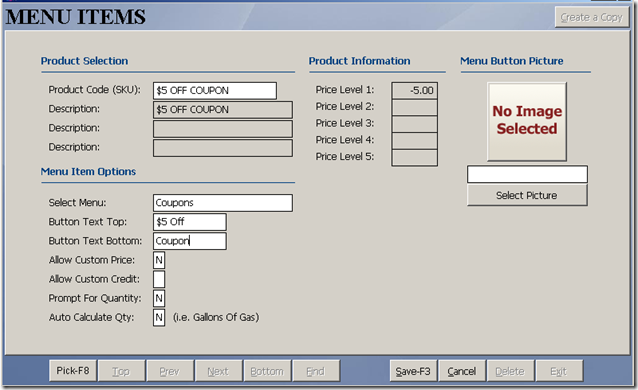Focus the Product Code (SKU) field
The image size is (638, 390).
tap(215, 90)
